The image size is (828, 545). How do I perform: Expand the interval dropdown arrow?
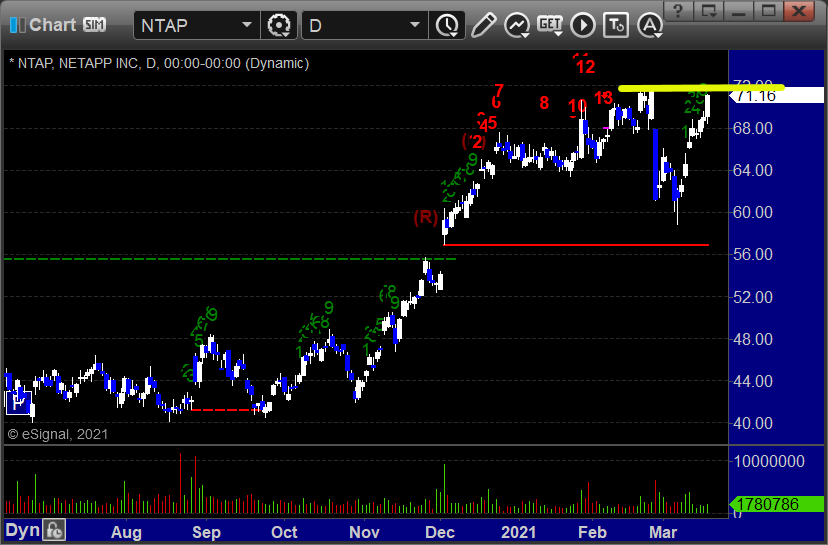coord(415,25)
